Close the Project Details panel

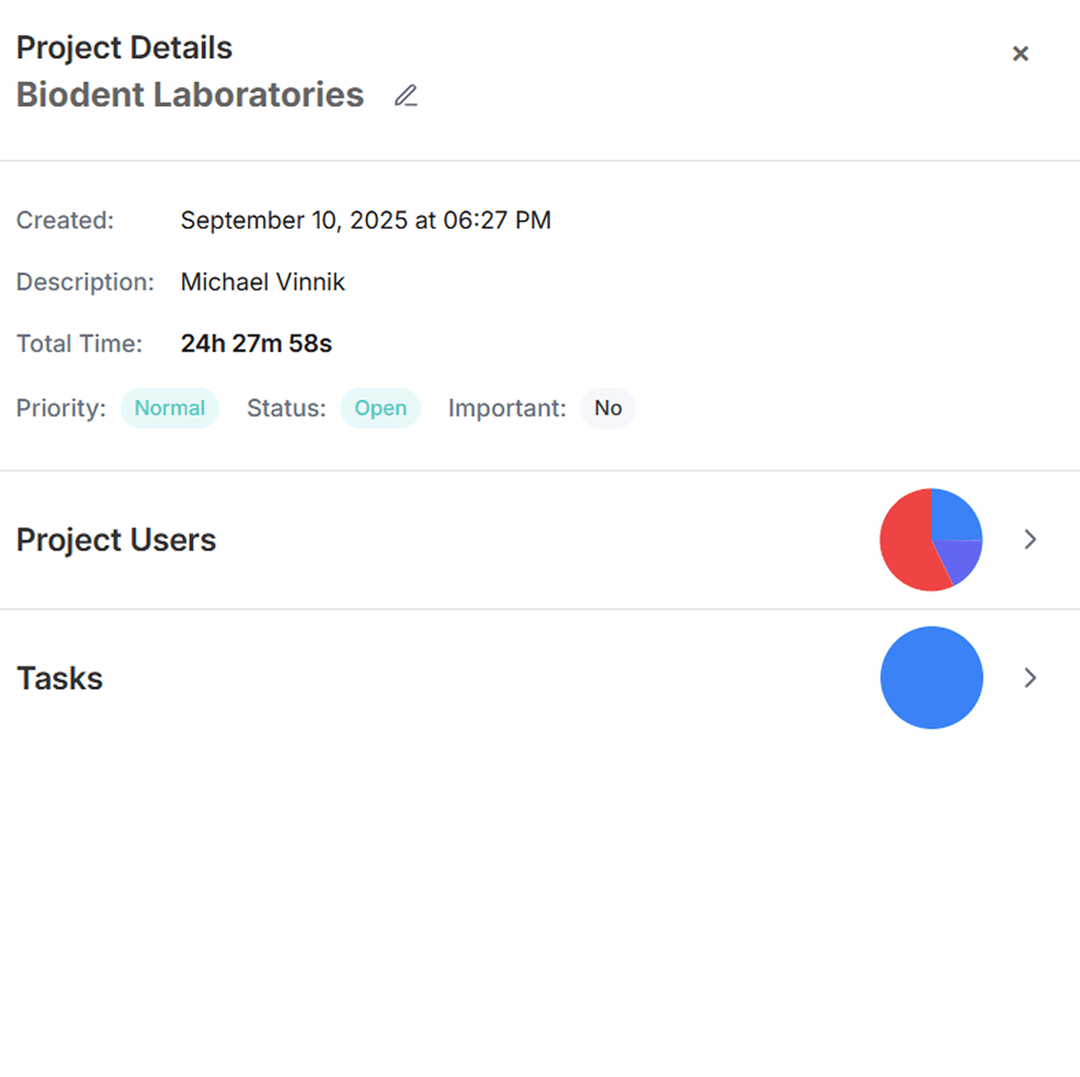[x=1020, y=54]
